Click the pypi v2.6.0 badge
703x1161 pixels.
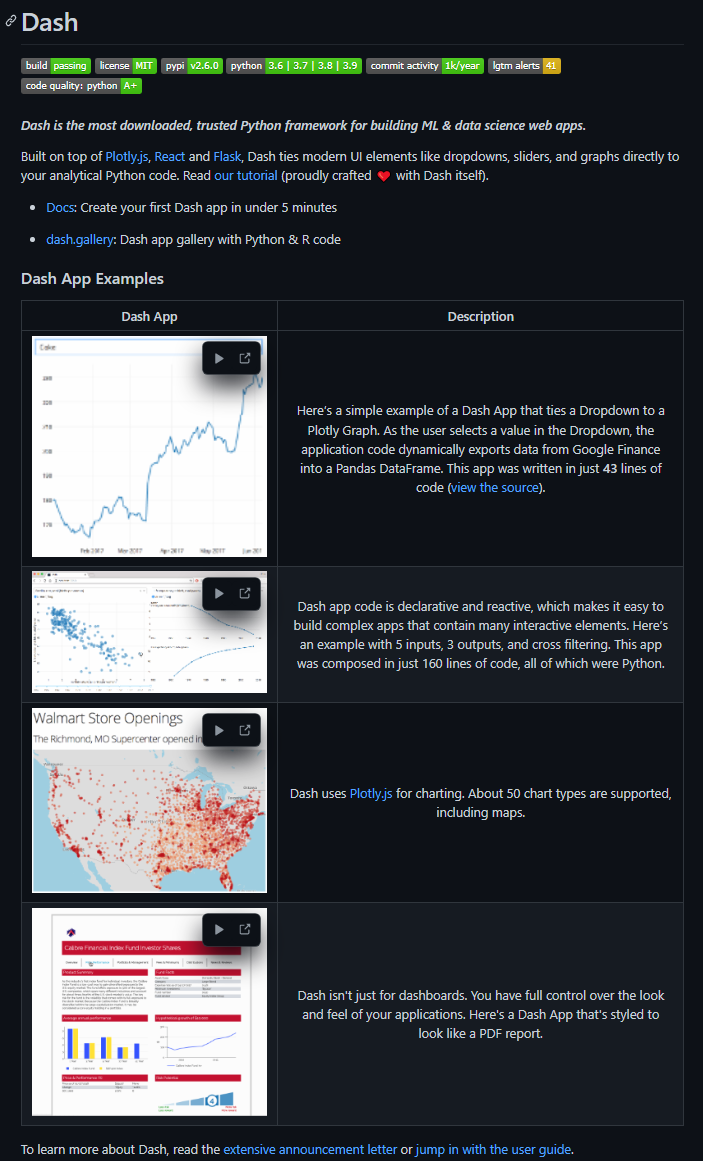click(x=192, y=66)
